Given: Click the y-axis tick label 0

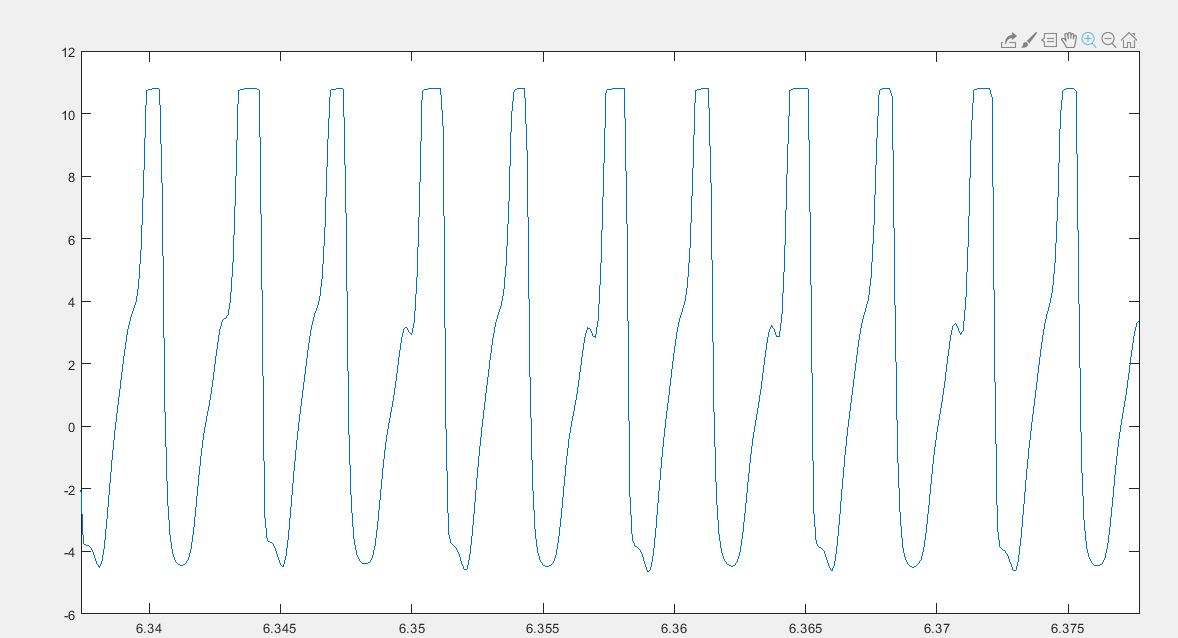Looking at the screenshot, I should [71, 427].
